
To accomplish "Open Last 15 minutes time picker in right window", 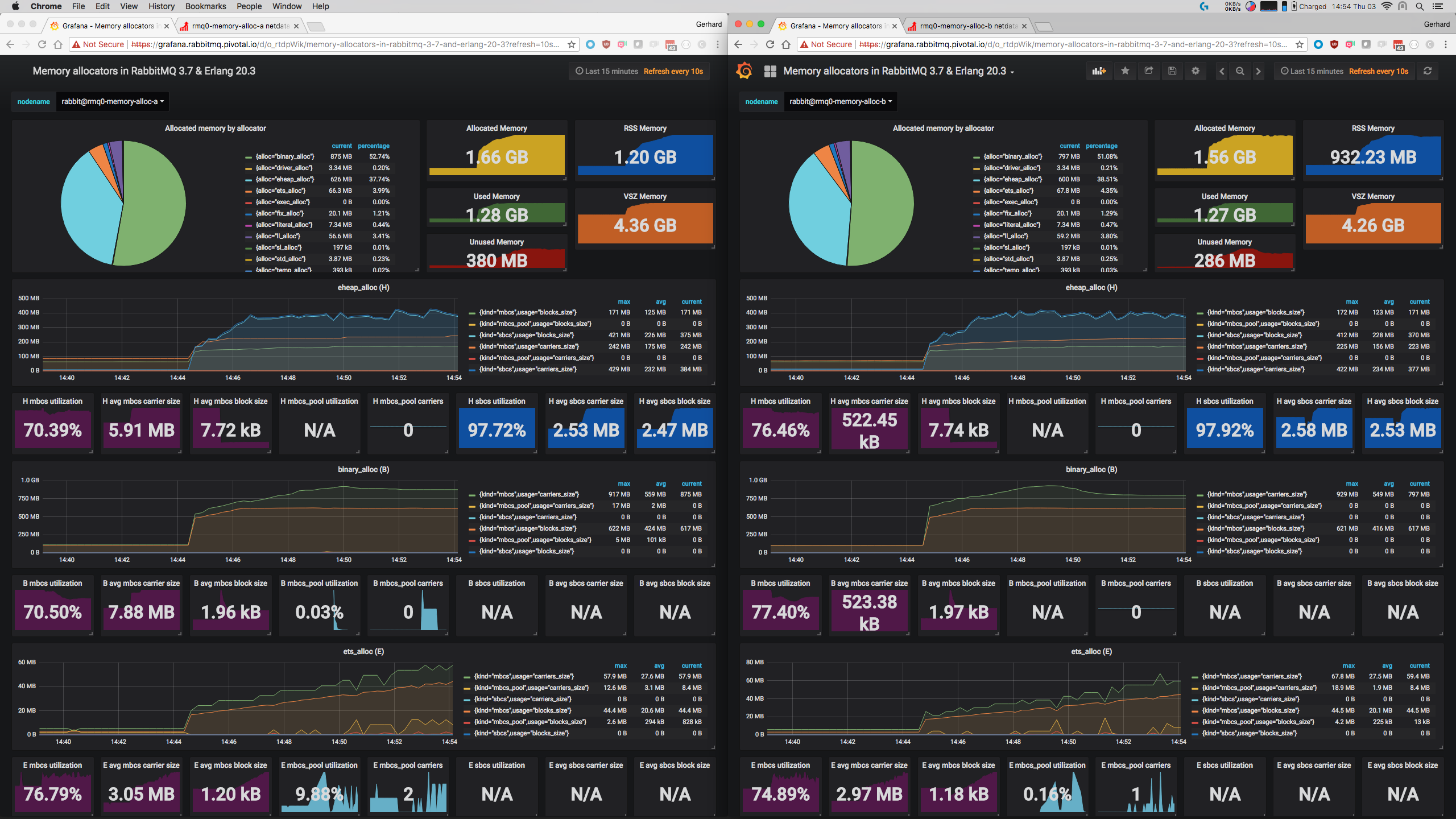I will pyautogui.click(x=1345, y=71).
